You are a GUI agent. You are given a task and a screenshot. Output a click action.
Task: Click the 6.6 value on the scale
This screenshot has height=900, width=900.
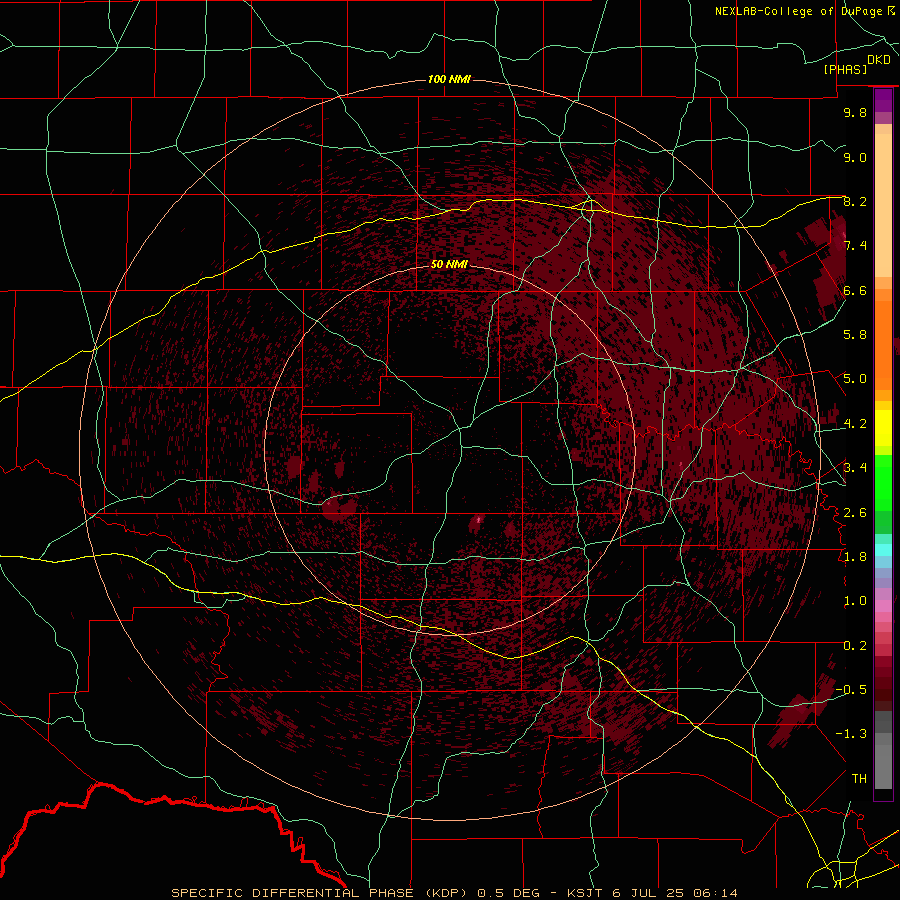tap(855, 291)
